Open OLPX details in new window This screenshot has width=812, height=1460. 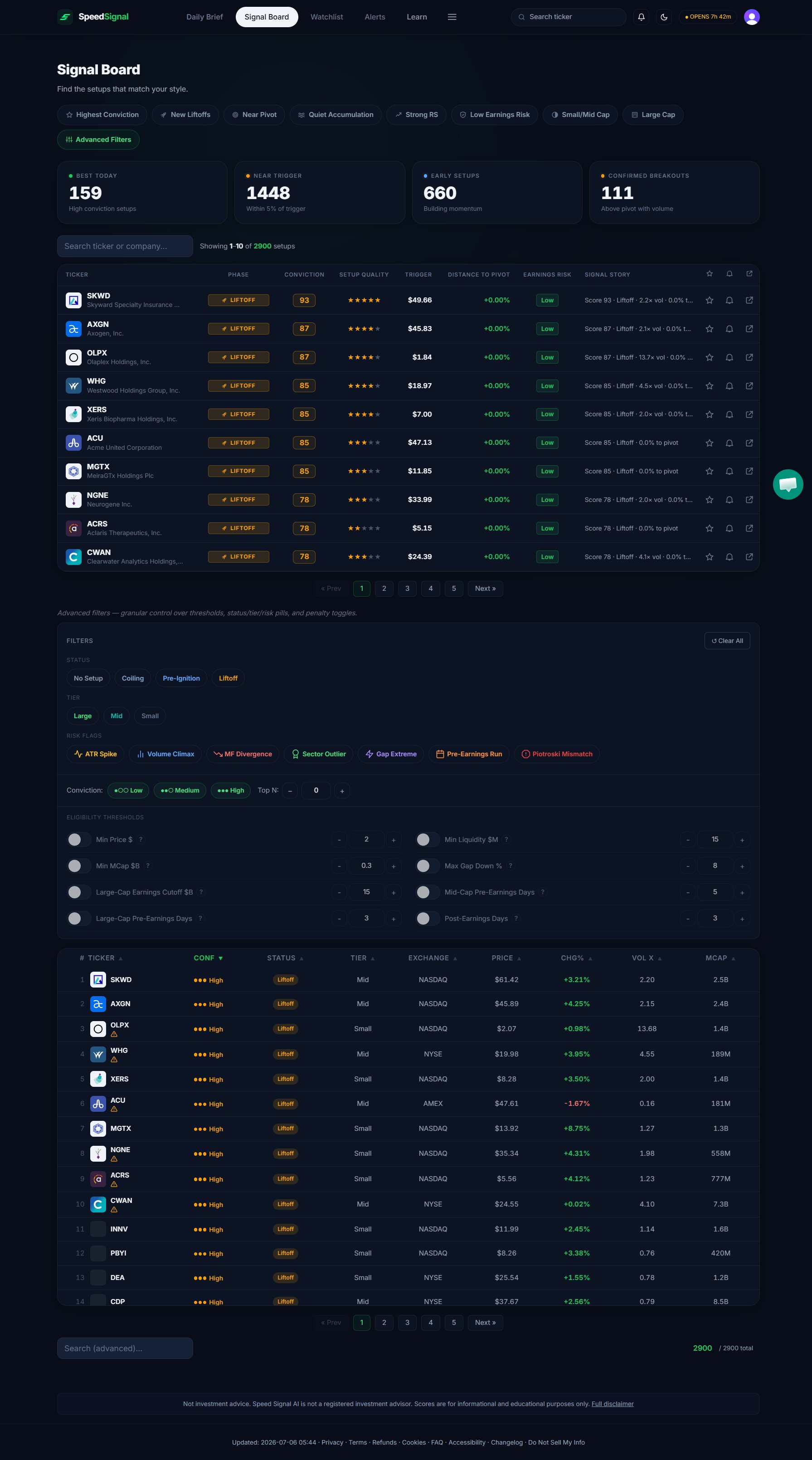(x=749, y=357)
